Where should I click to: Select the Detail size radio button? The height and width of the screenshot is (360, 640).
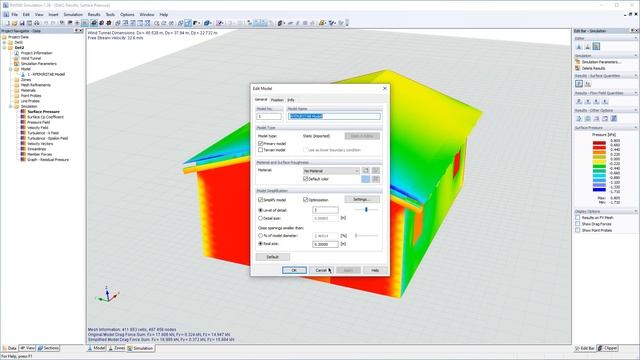[x=260, y=218]
